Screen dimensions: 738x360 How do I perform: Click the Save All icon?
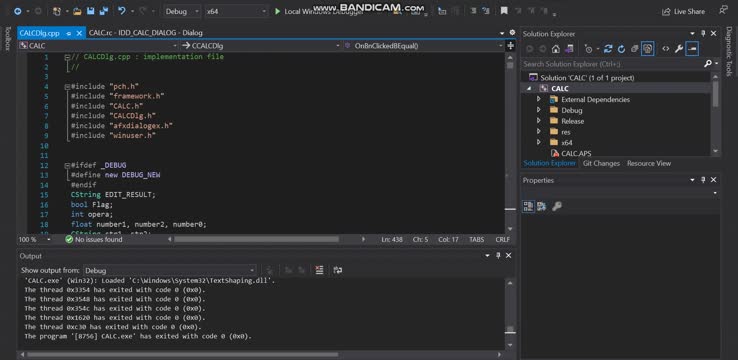coord(104,11)
